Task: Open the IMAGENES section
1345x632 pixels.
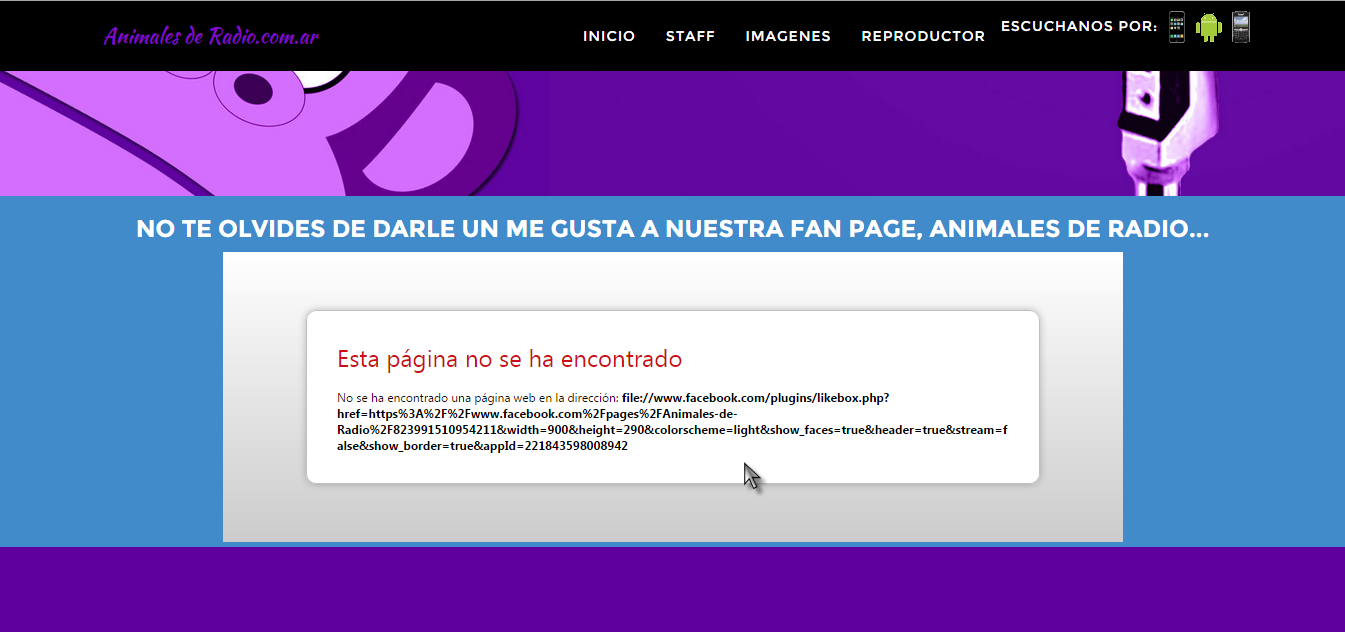Action: pyautogui.click(x=787, y=36)
